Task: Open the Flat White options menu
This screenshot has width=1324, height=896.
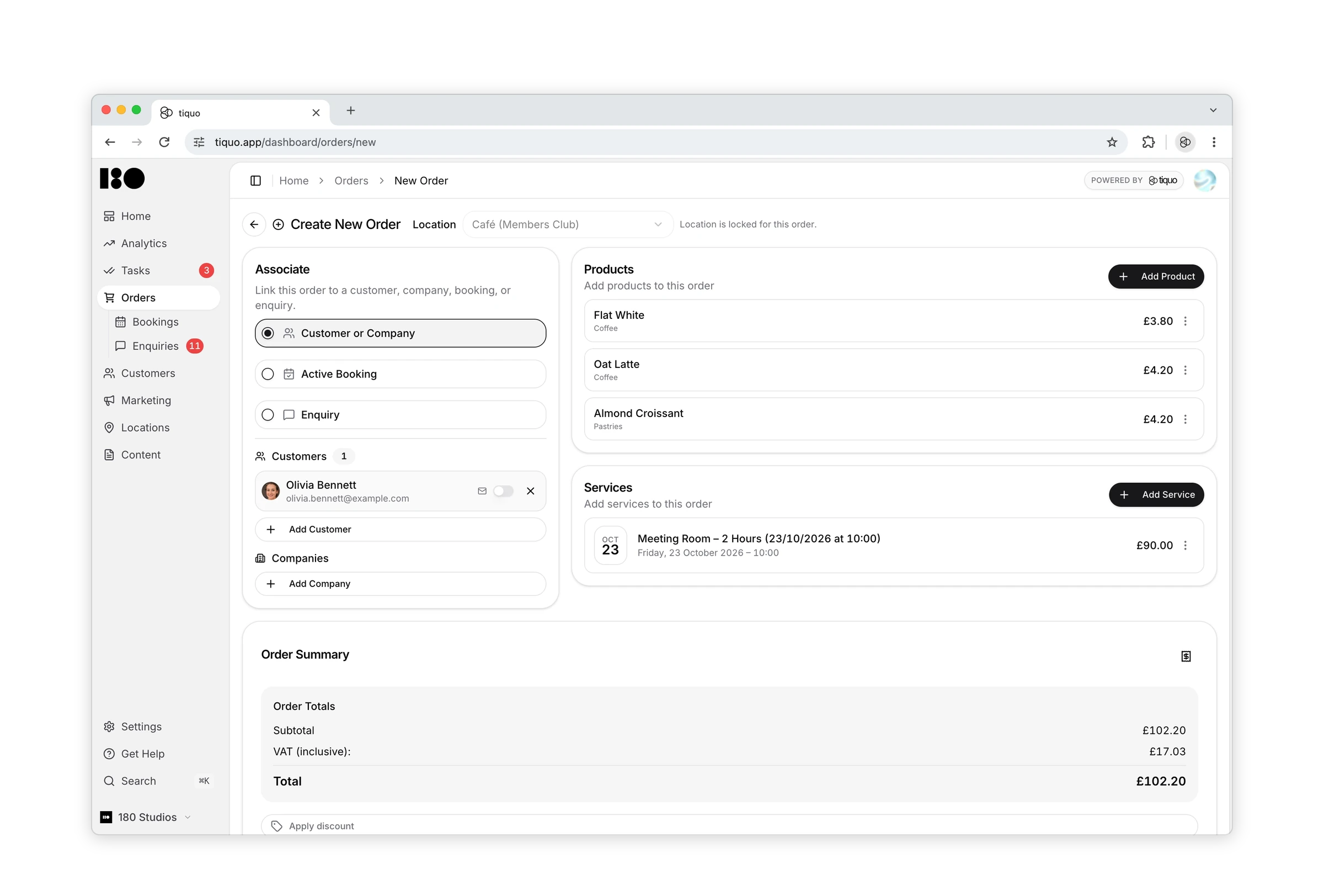Action: [x=1186, y=321]
